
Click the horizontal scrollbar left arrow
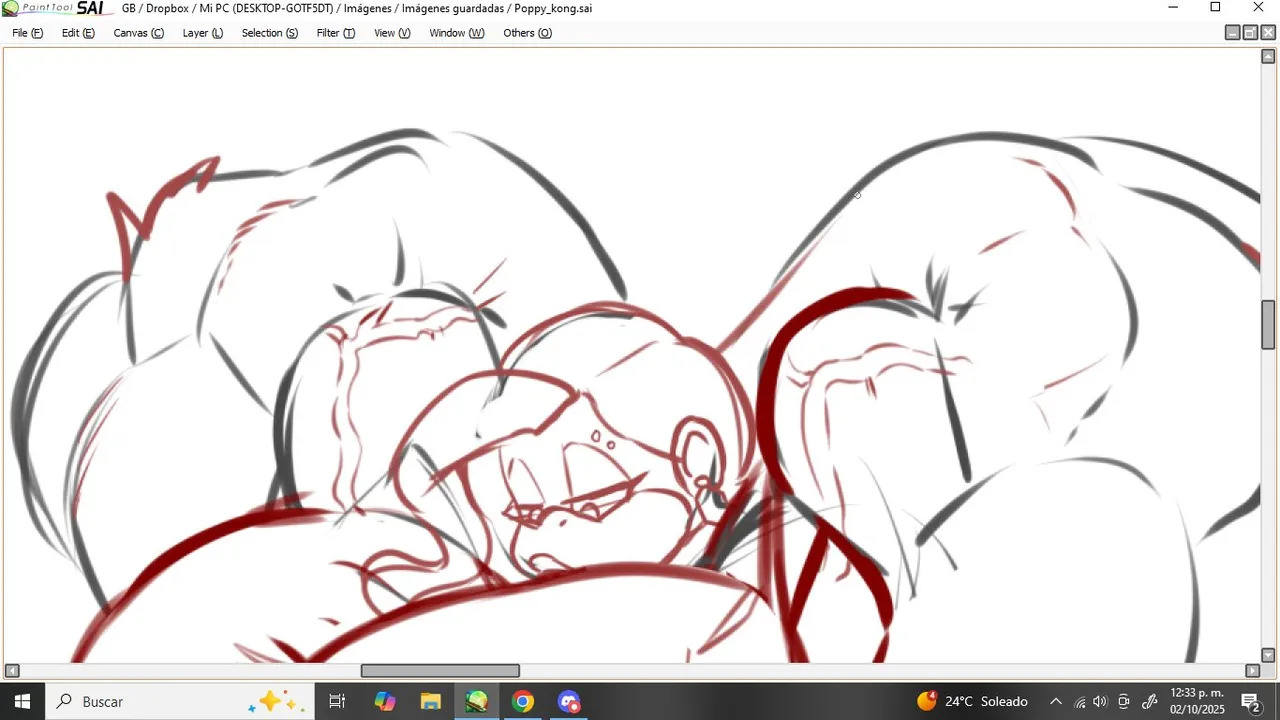pos(12,671)
